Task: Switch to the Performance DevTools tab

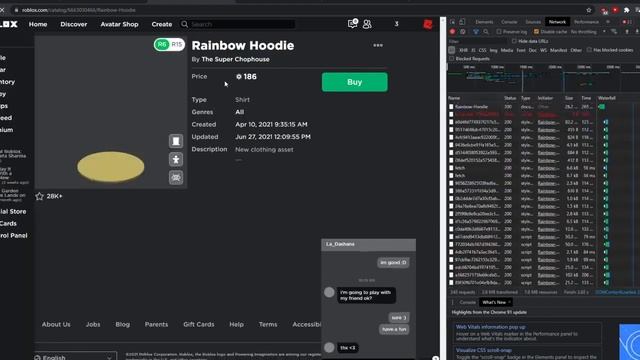Action: 586,22
